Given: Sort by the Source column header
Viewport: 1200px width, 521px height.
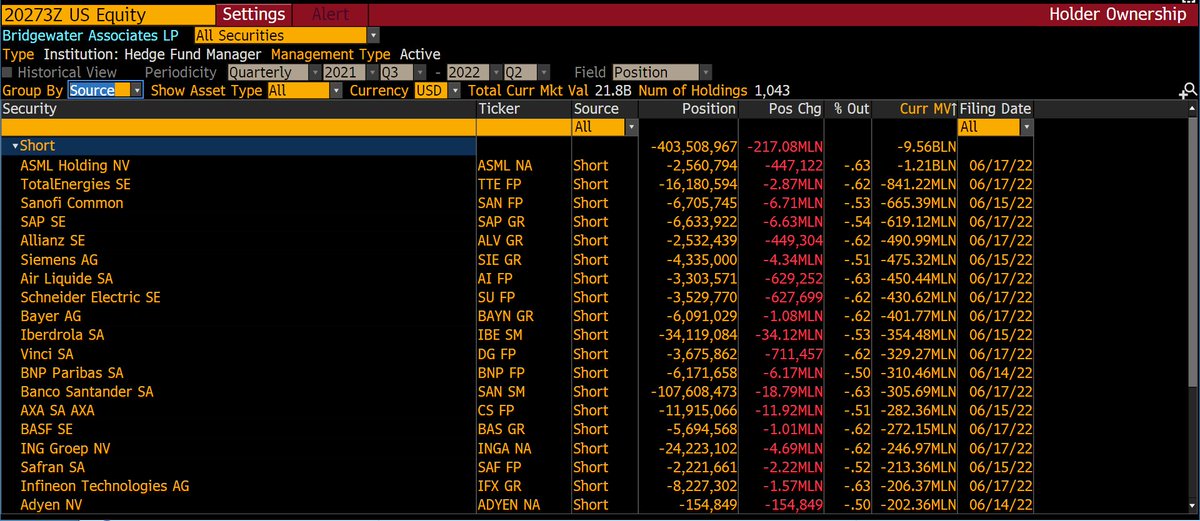Looking at the screenshot, I should point(604,108).
